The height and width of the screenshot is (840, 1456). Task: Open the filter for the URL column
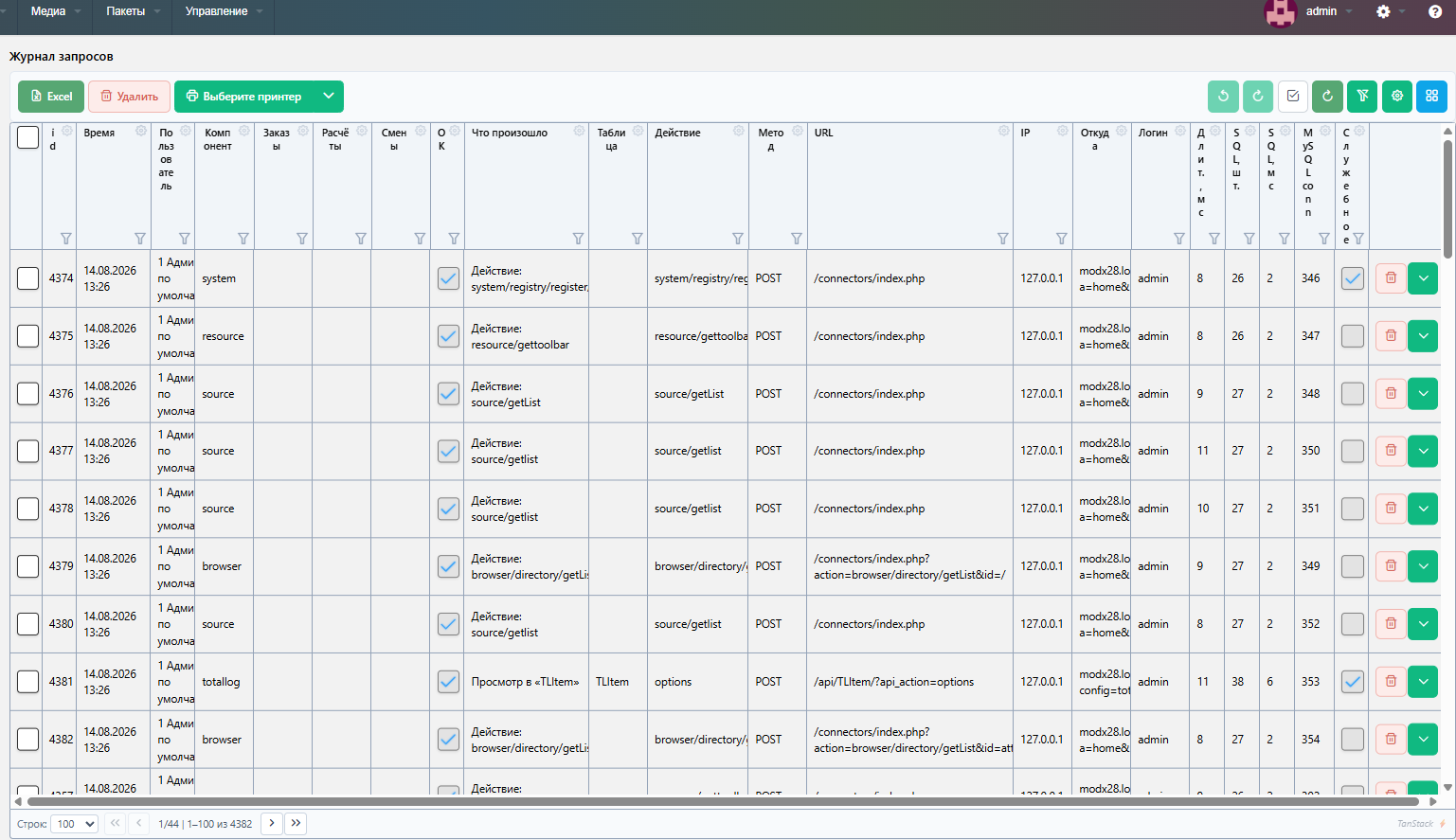click(1003, 239)
